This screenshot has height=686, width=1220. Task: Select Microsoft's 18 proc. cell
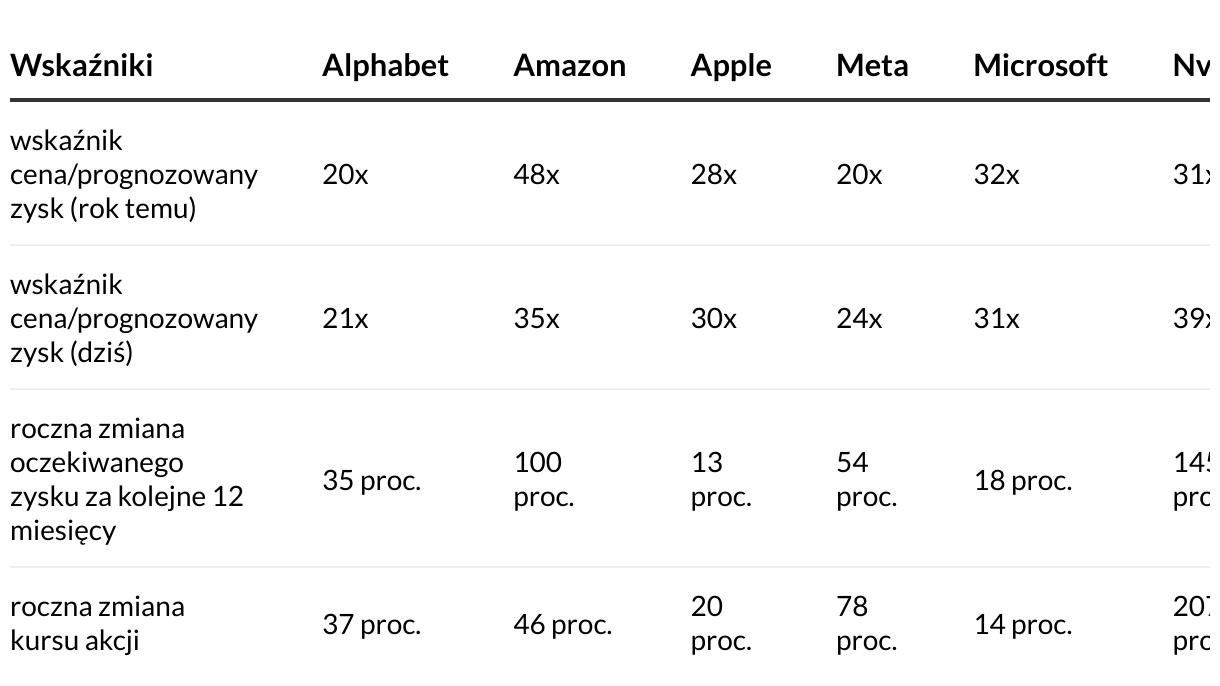(1023, 480)
